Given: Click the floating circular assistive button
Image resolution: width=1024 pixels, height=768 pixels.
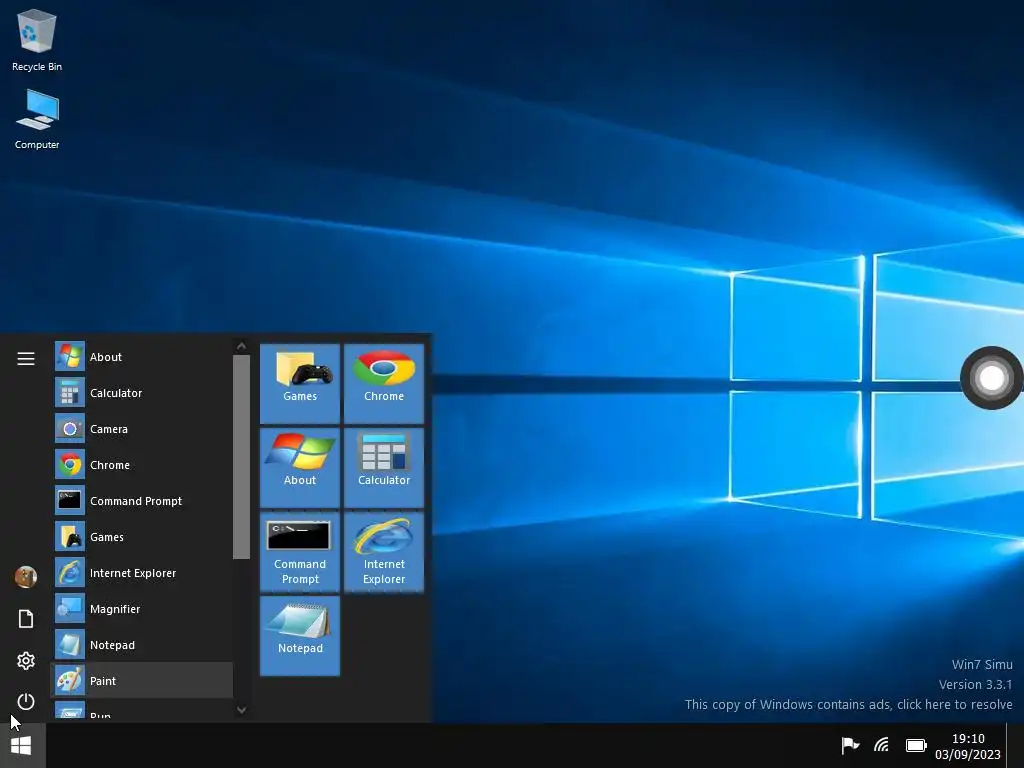Looking at the screenshot, I should (x=991, y=377).
